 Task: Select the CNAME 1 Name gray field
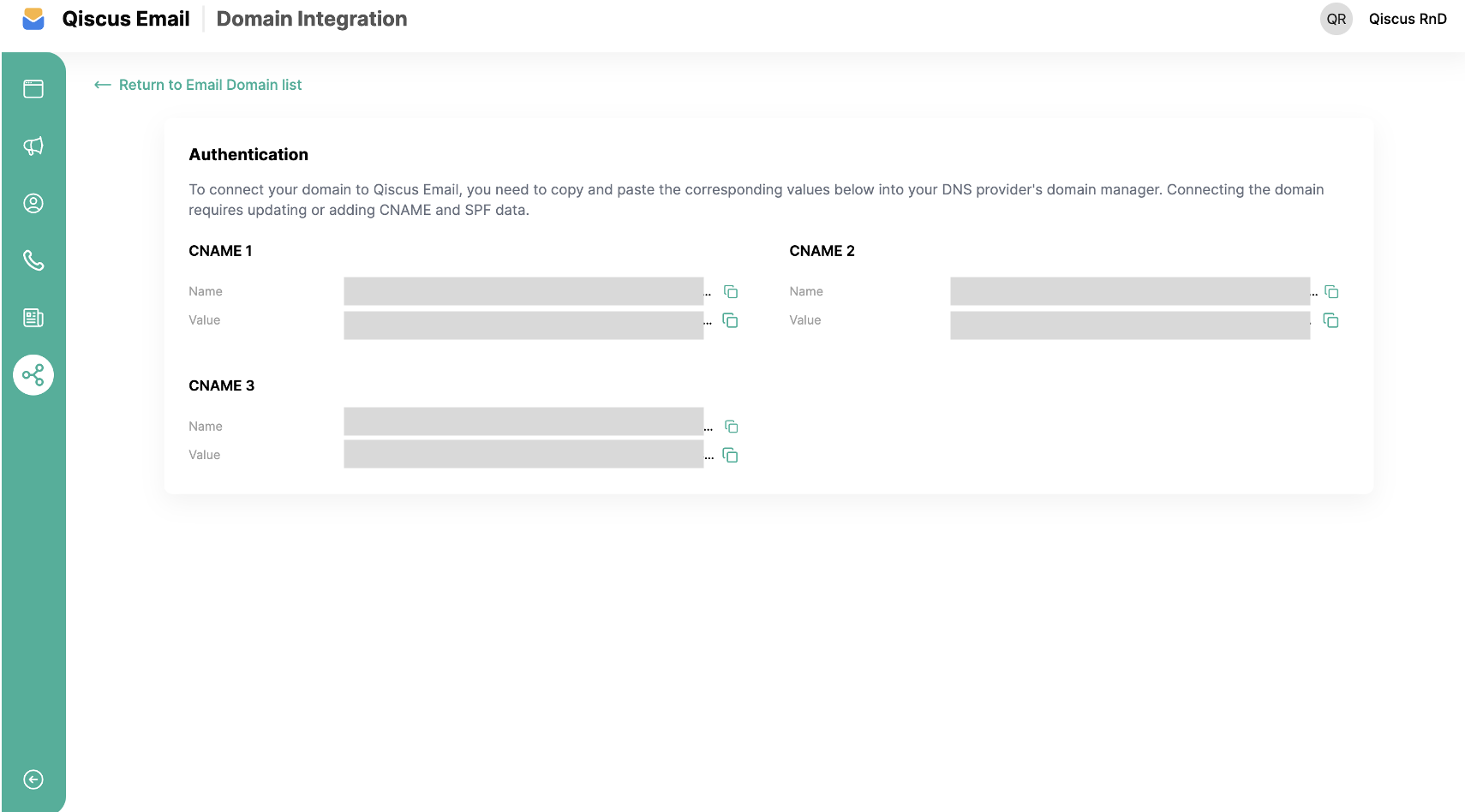click(x=523, y=291)
